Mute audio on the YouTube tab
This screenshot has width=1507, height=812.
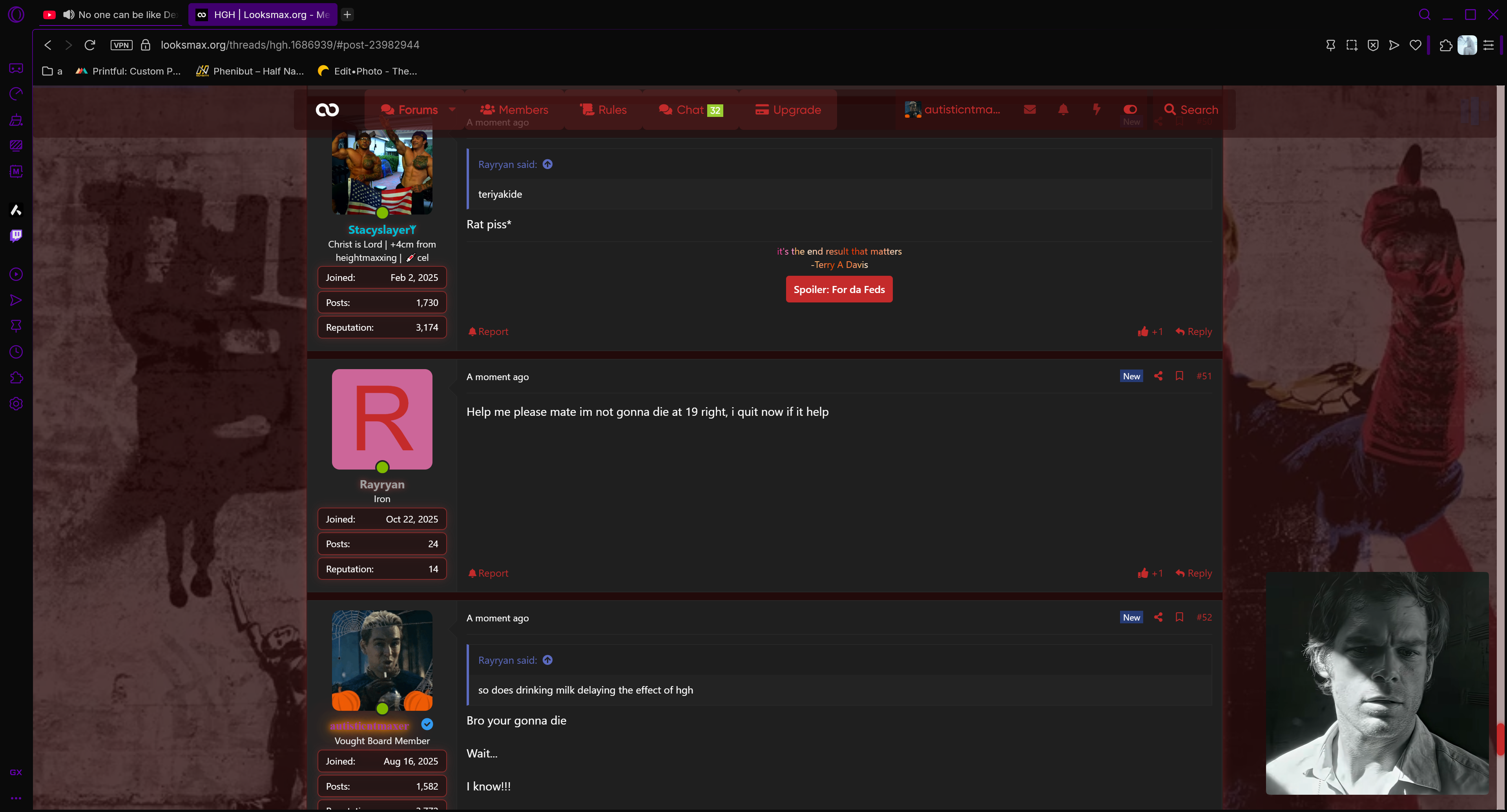point(68,15)
